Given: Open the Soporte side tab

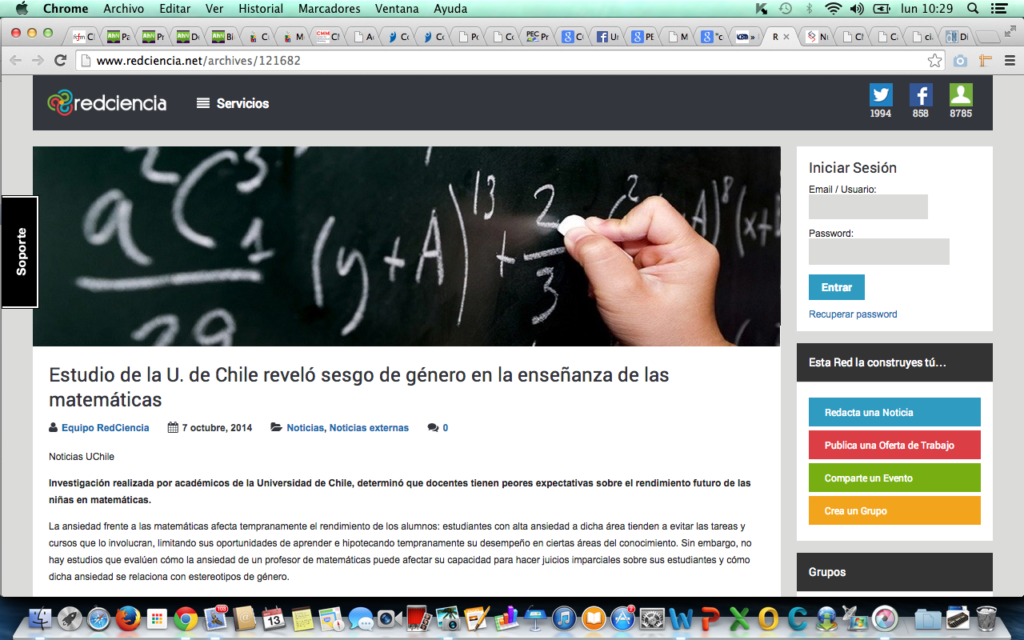Looking at the screenshot, I should (x=20, y=251).
